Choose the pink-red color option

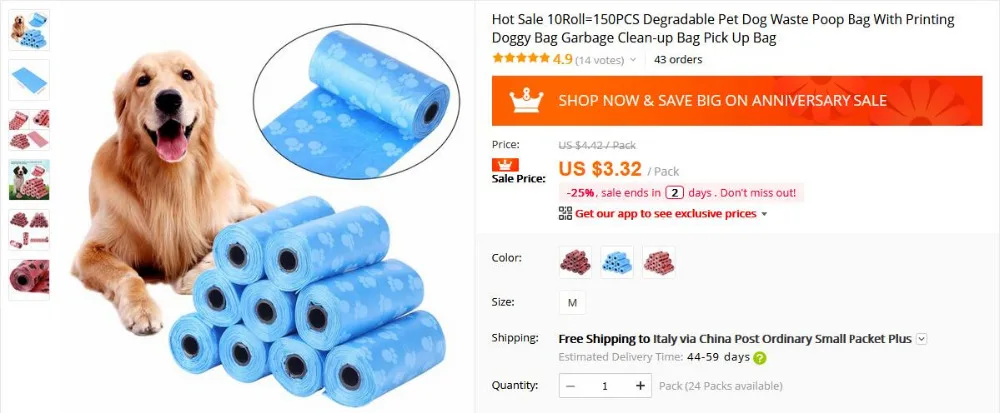(x=659, y=262)
